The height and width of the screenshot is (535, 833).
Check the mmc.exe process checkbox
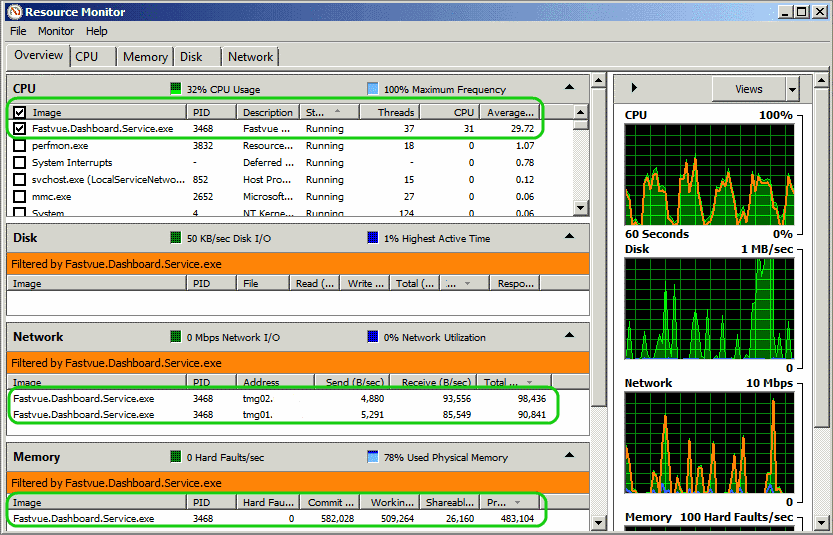[20, 197]
